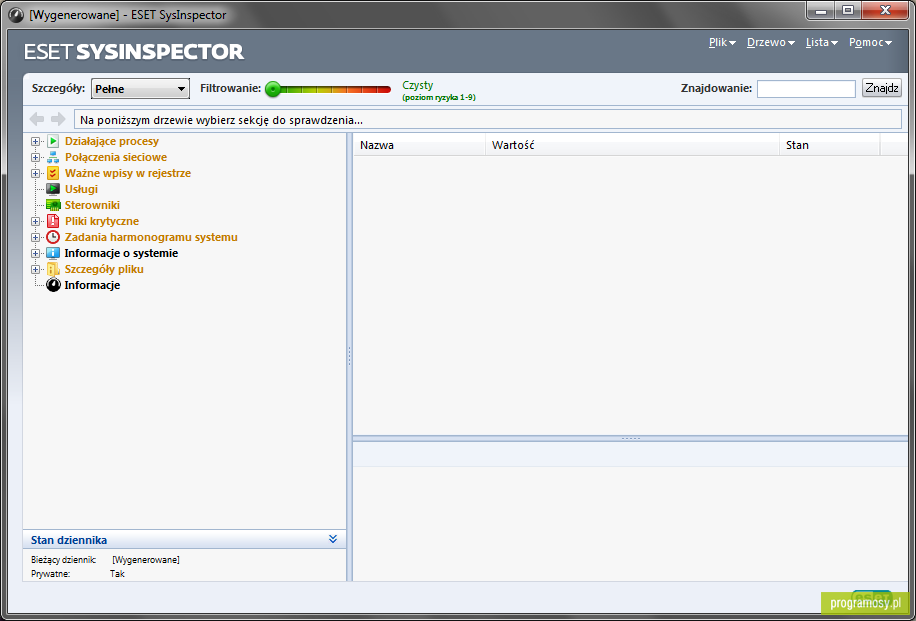Screen dimensions: 916x621
Task: Click the Ważne wpisy w rejestrze icon
Action: pyautogui.click(x=53, y=173)
